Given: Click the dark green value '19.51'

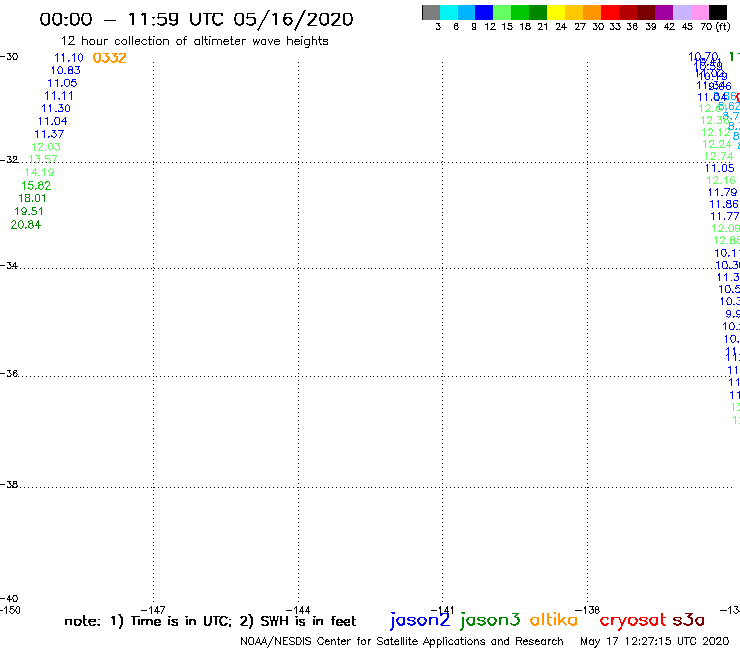Looking at the screenshot, I should click(29, 211).
